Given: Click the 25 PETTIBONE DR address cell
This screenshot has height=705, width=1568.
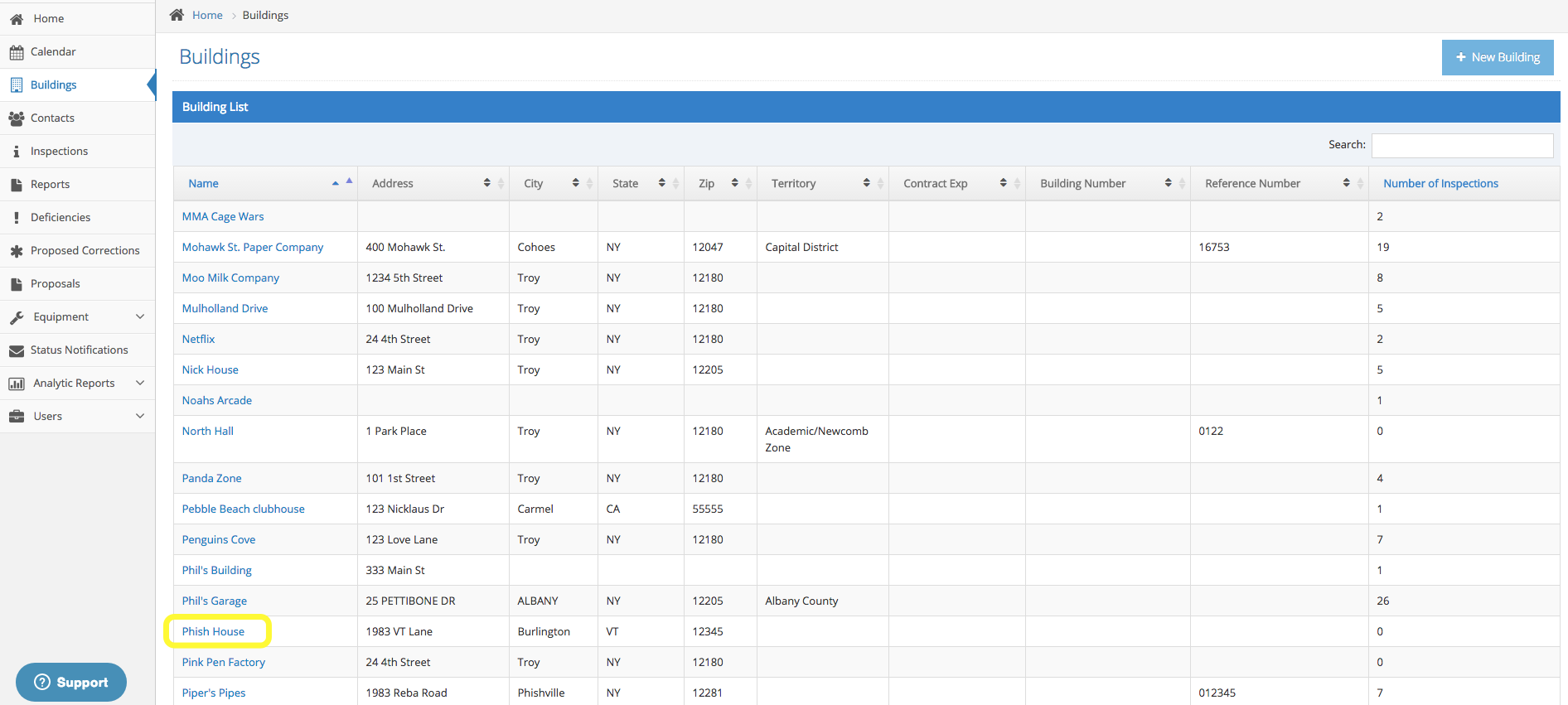Looking at the screenshot, I should (x=433, y=601).
